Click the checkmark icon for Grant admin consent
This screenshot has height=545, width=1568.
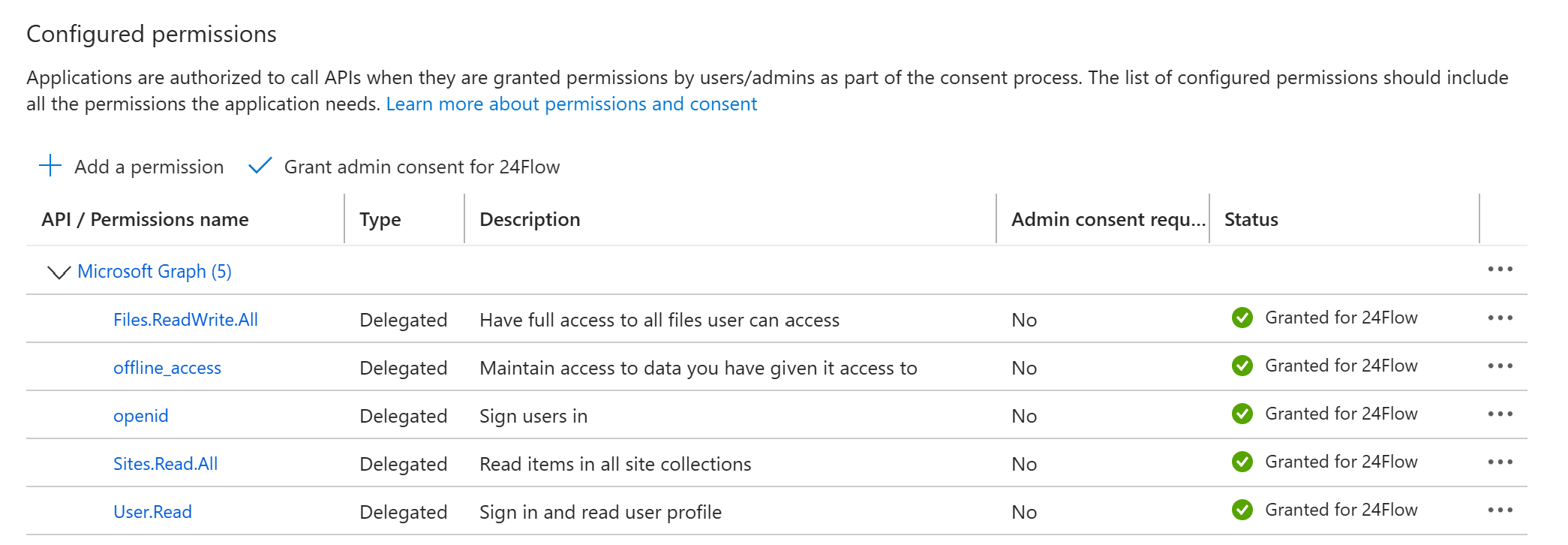pyautogui.click(x=260, y=166)
